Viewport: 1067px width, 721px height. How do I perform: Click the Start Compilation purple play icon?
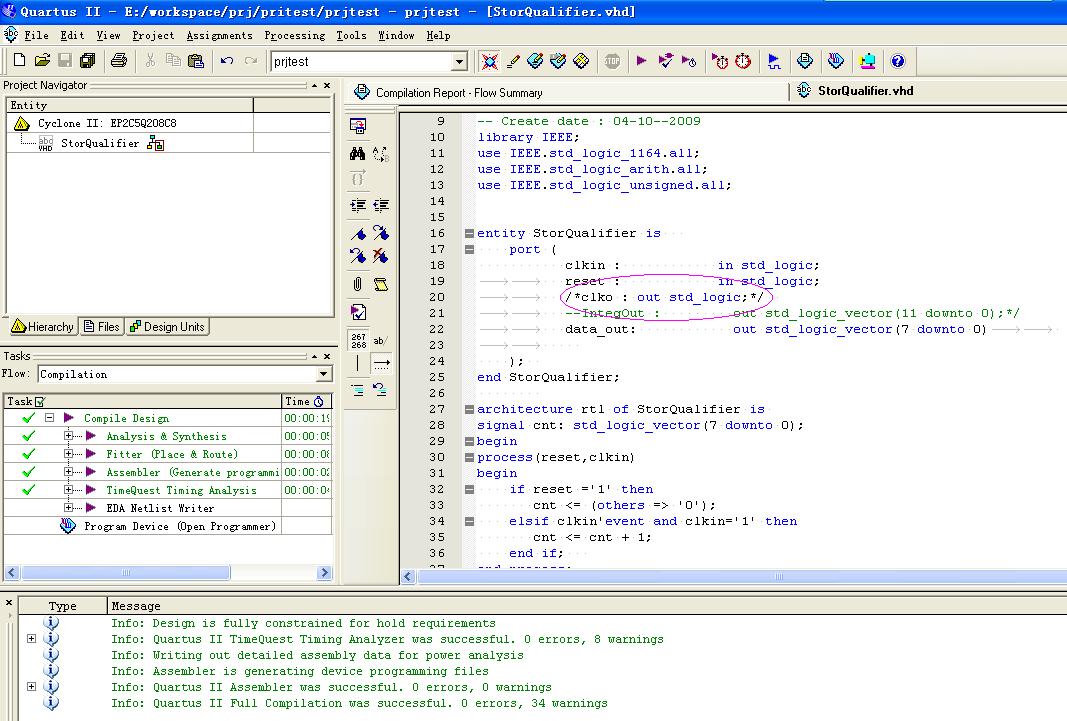(641, 61)
